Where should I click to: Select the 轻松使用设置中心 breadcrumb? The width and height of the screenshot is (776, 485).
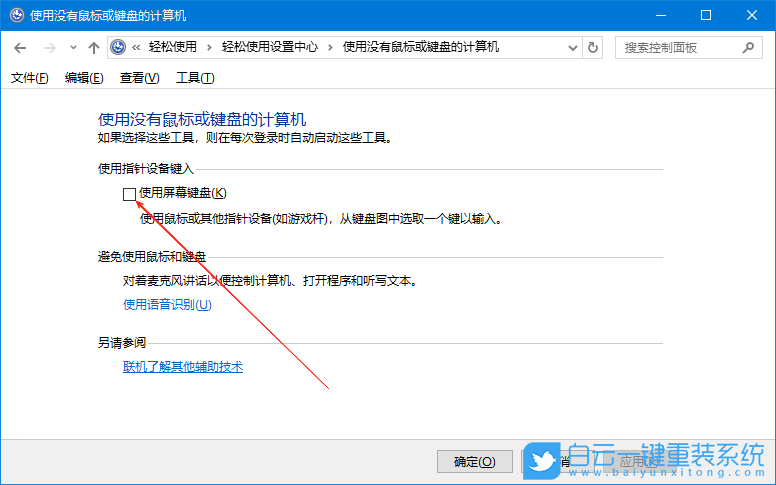(x=269, y=47)
